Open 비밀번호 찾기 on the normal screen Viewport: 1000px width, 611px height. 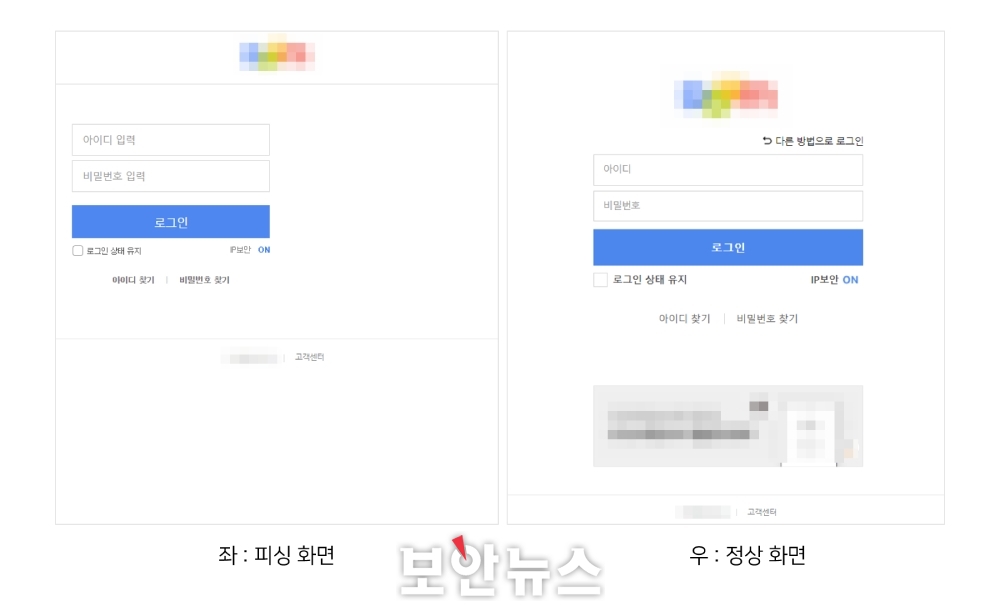point(767,318)
